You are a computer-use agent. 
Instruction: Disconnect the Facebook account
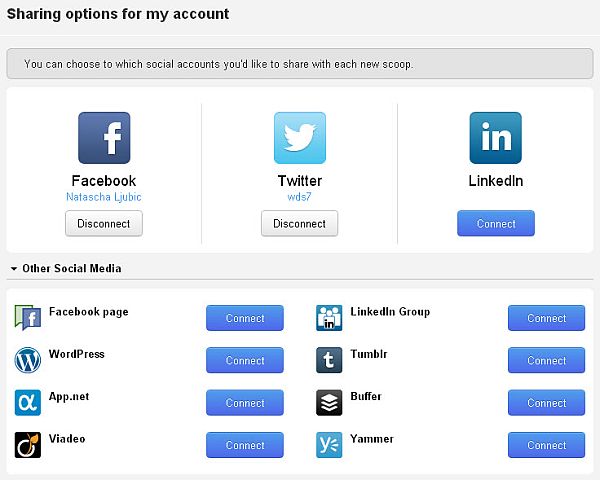(x=104, y=224)
